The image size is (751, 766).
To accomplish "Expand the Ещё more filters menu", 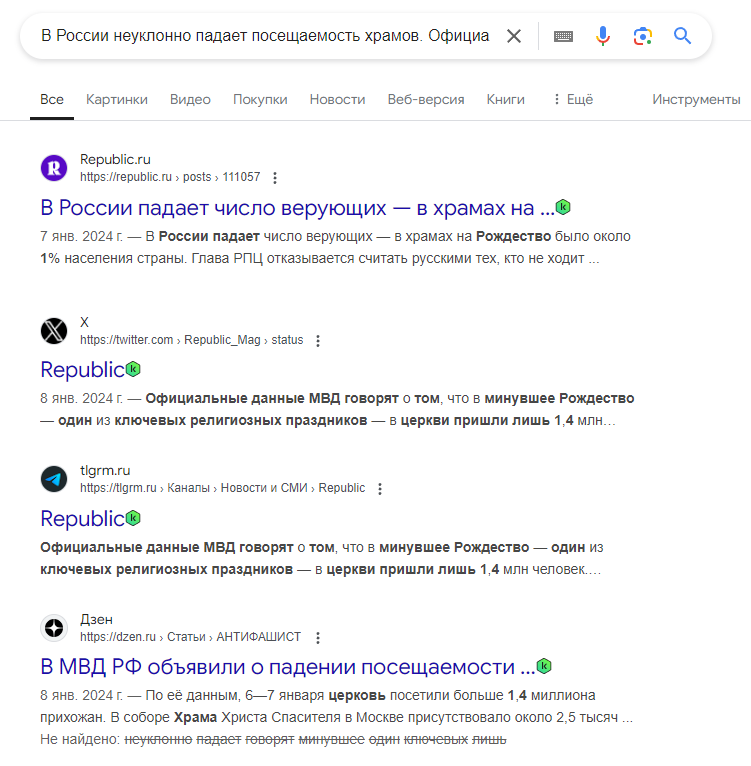I will click(573, 100).
